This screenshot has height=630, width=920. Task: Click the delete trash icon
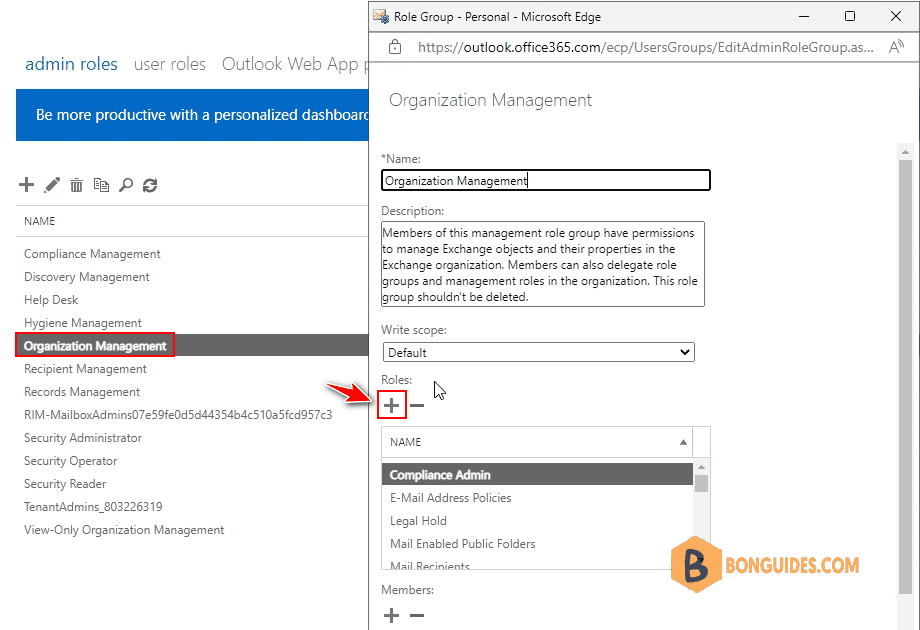tap(76, 185)
